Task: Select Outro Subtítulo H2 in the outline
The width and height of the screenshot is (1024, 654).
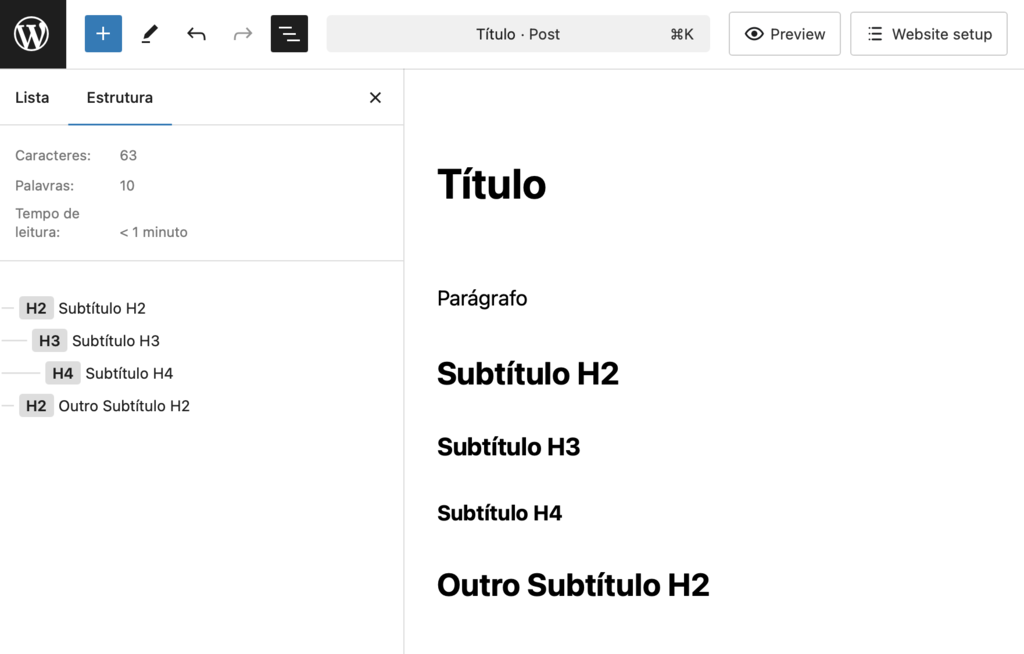Action: click(x=122, y=405)
